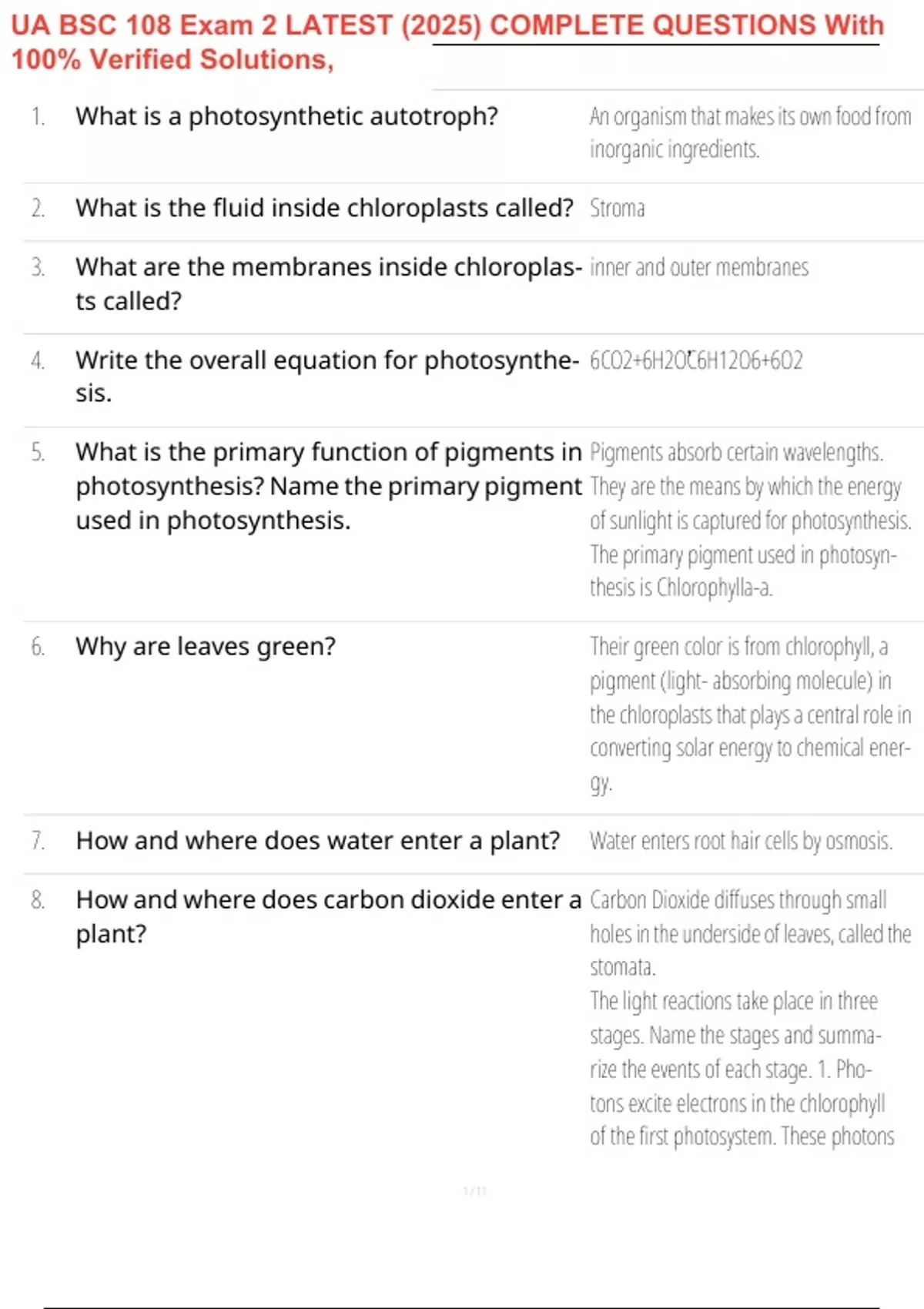Click 'Why are leaves green?' question

tap(206, 646)
